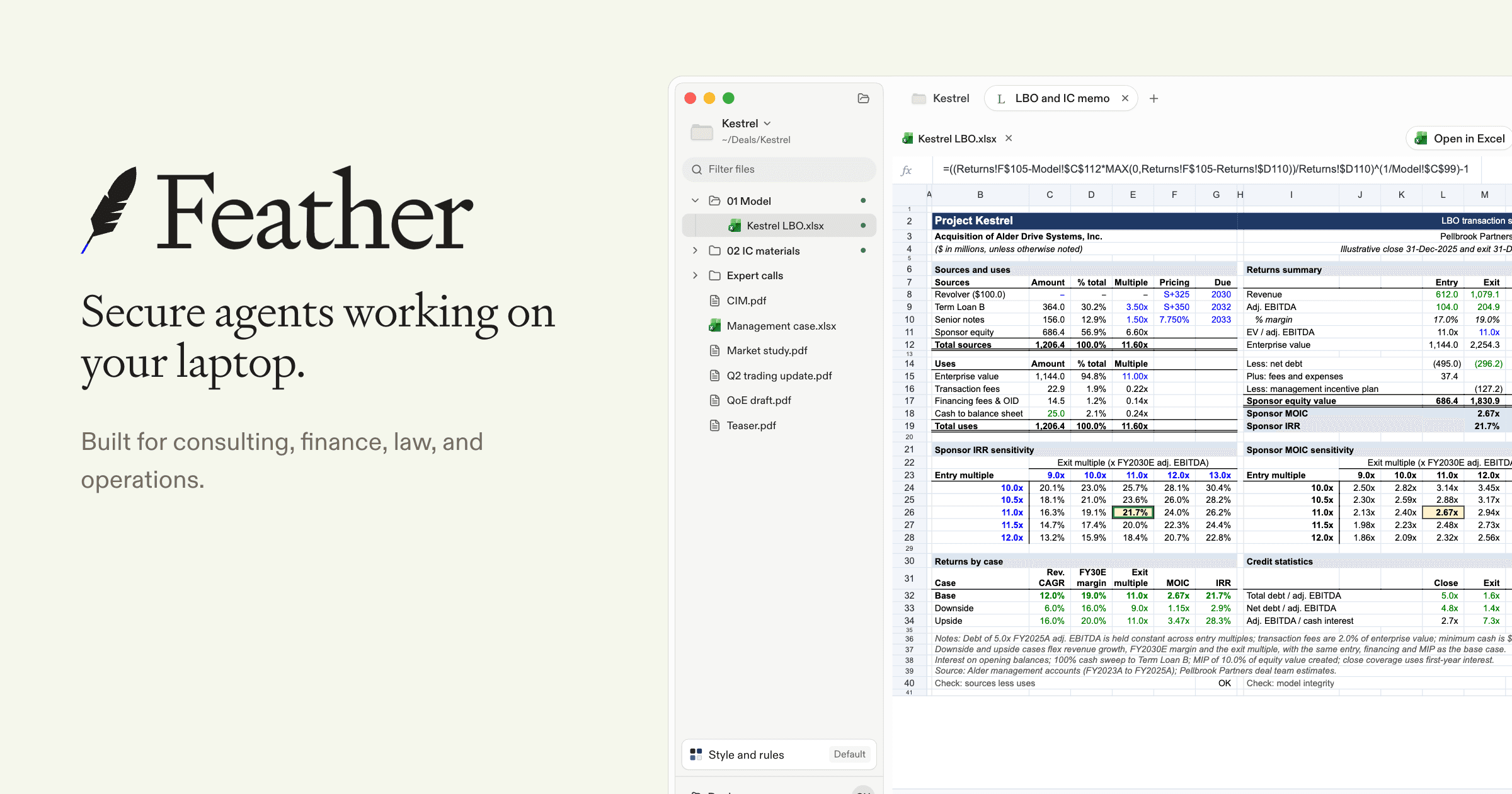Close the LBO and IC memo tab

pyautogui.click(x=1125, y=98)
